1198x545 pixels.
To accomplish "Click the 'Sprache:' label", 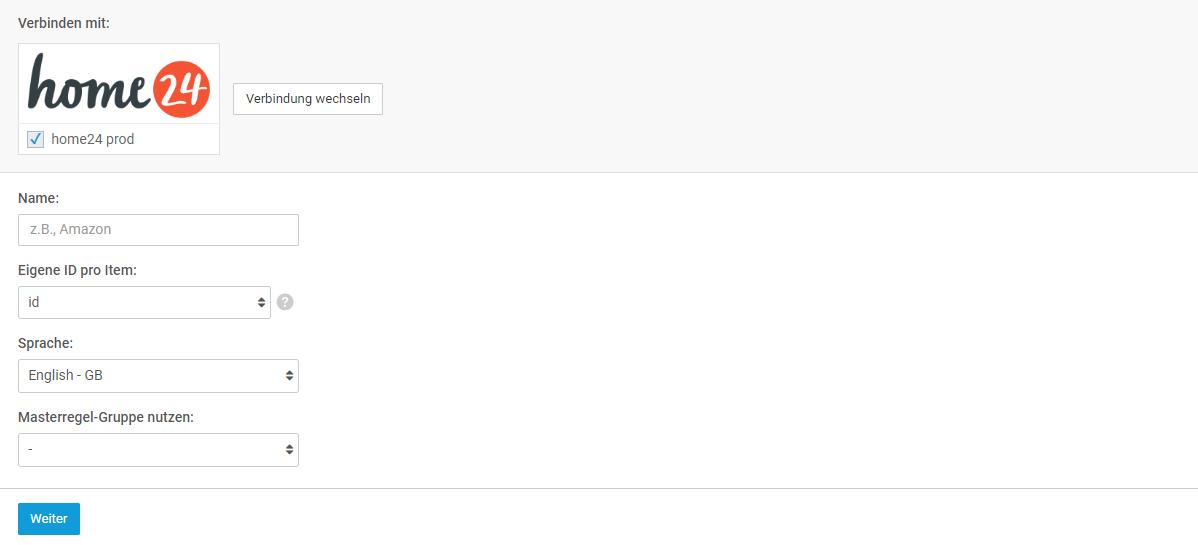I will (45, 344).
